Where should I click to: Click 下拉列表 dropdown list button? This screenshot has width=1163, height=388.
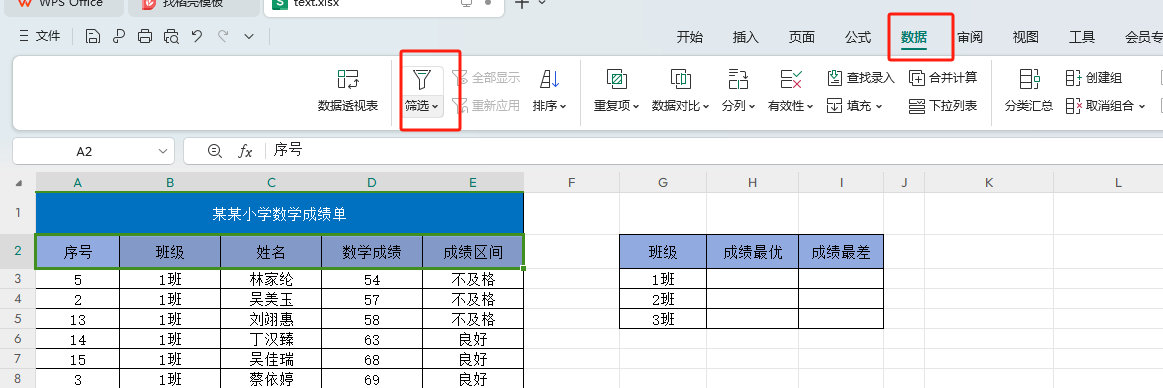click(943, 105)
